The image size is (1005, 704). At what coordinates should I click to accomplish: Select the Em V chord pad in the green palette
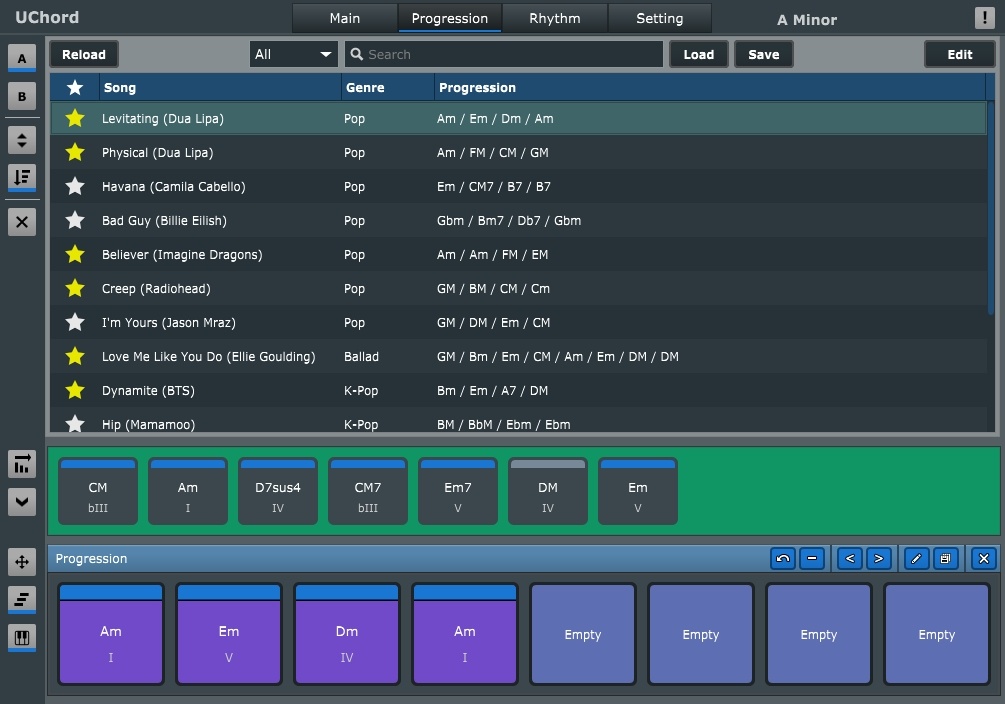[x=638, y=492]
